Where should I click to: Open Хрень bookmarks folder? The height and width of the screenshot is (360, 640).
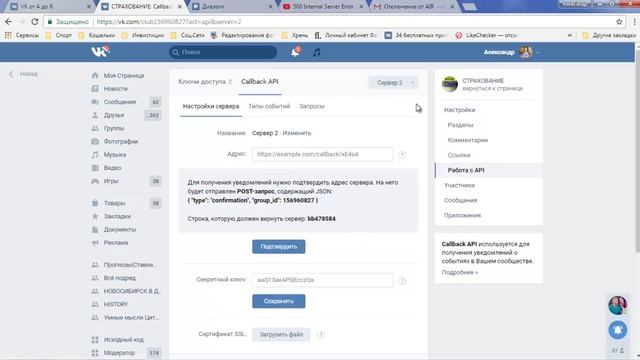(296, 36)
